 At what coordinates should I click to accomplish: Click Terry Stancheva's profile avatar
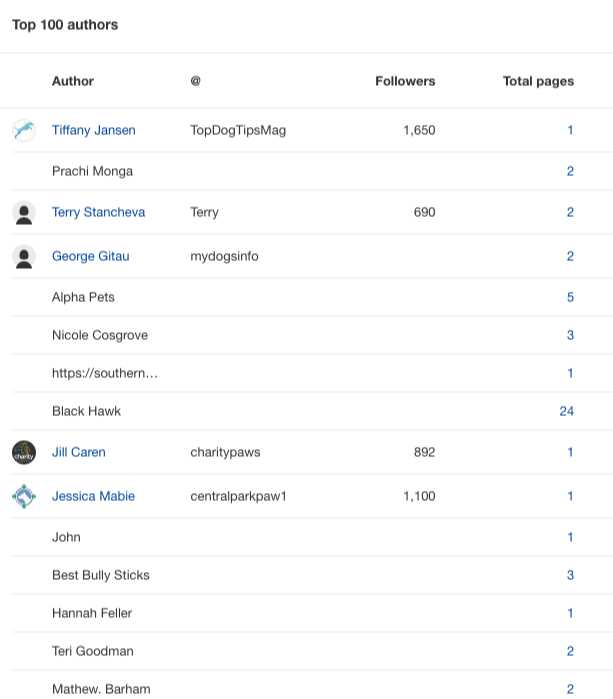click(24, 212)
